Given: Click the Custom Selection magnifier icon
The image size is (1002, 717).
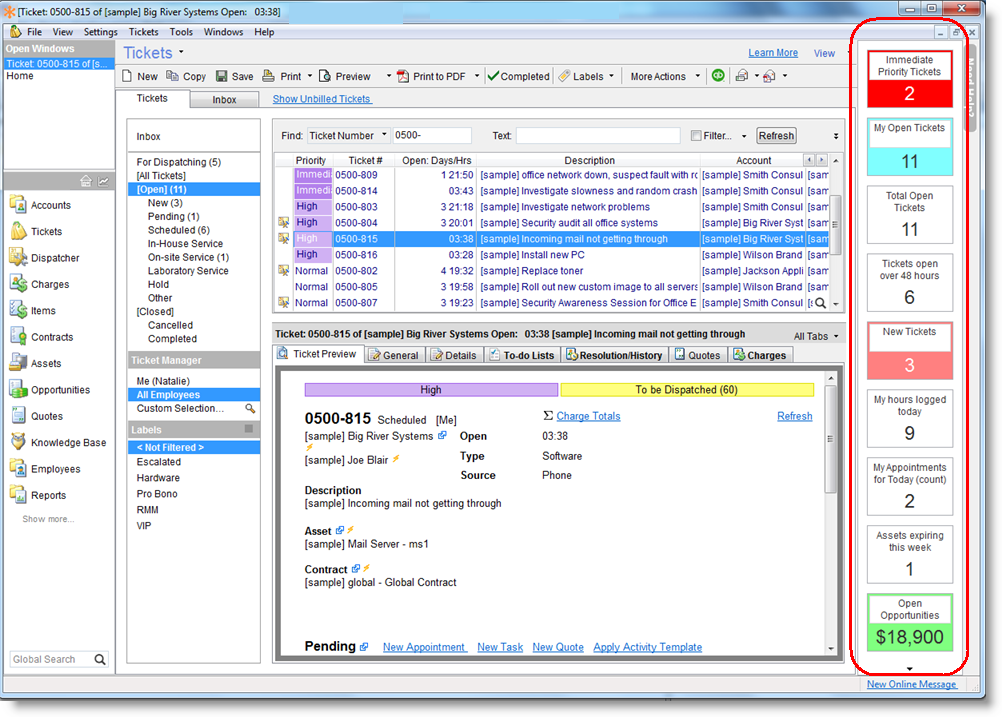Looking at the screenshot, I should tap(250, 409).
